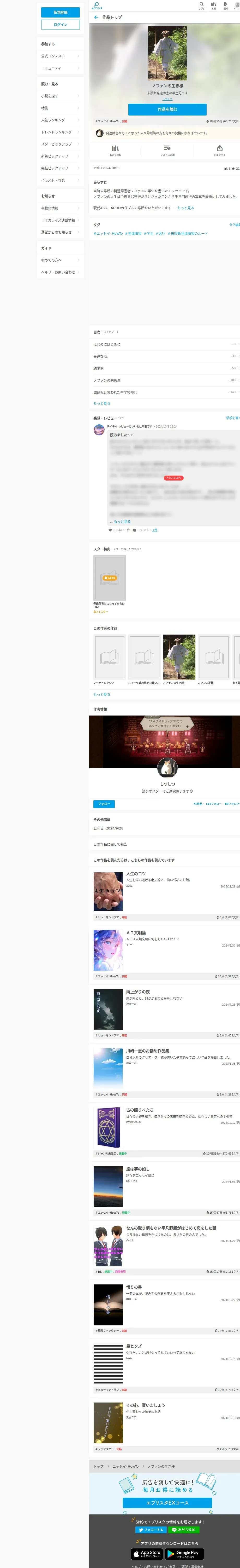This screenshot has width=240, height=1568.
Task: Open recommended work ＡＩ文明論
Action: 136,933
